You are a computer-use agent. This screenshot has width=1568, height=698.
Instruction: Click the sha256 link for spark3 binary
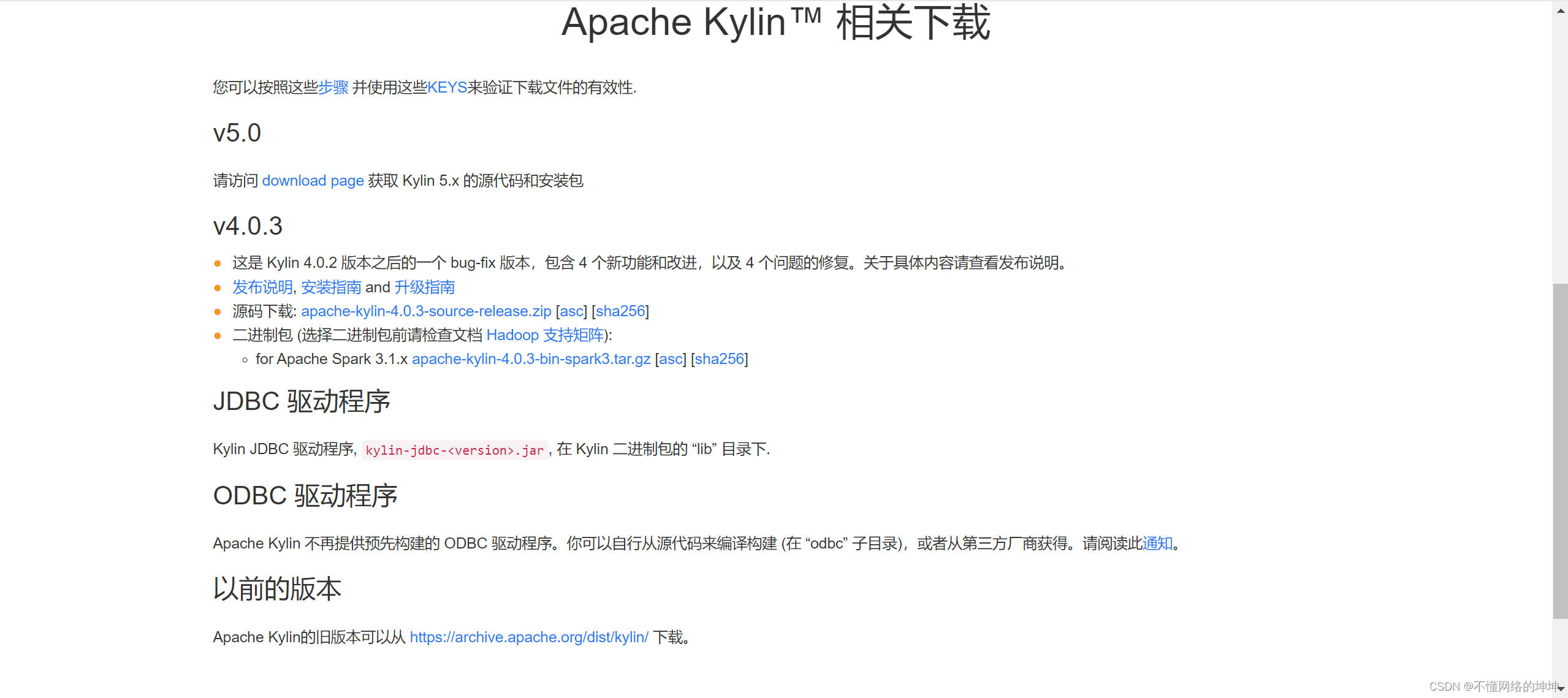pyautogui.click(x=719, y=359)
